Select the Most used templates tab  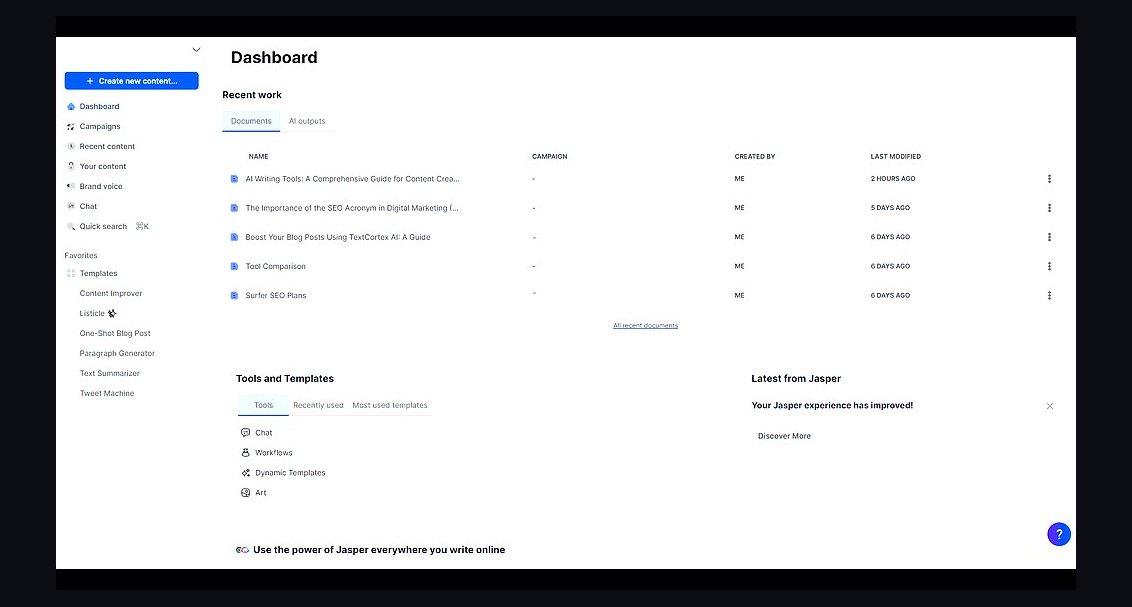point(390,406)
